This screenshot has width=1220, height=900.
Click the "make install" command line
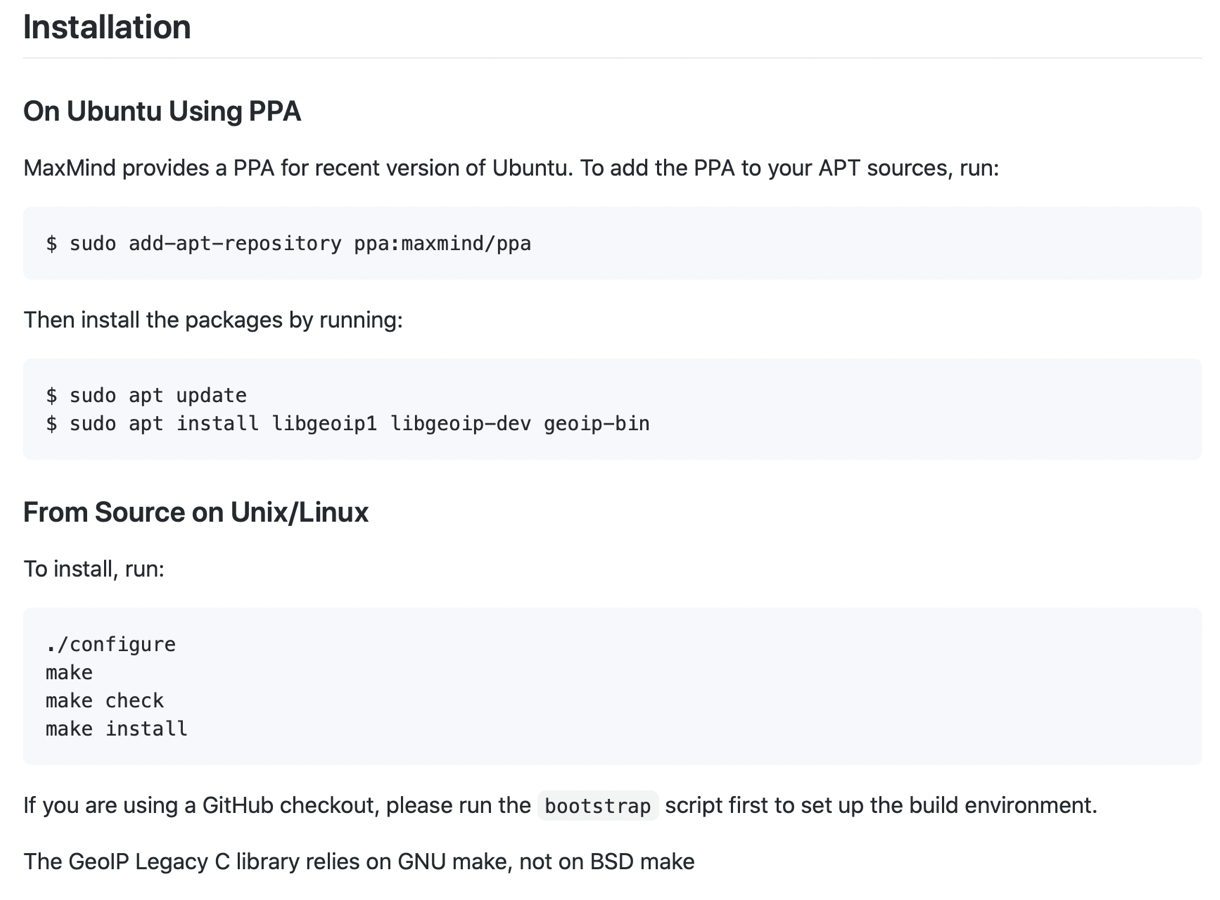pyautogui.click(x=117, y=729)
